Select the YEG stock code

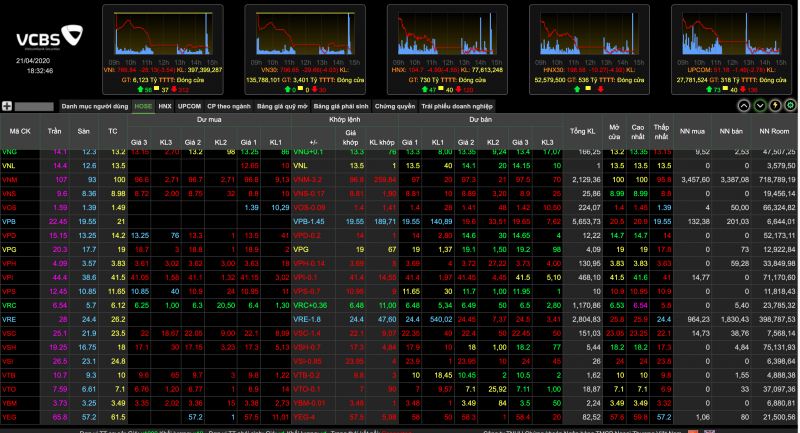pos(9,417)
